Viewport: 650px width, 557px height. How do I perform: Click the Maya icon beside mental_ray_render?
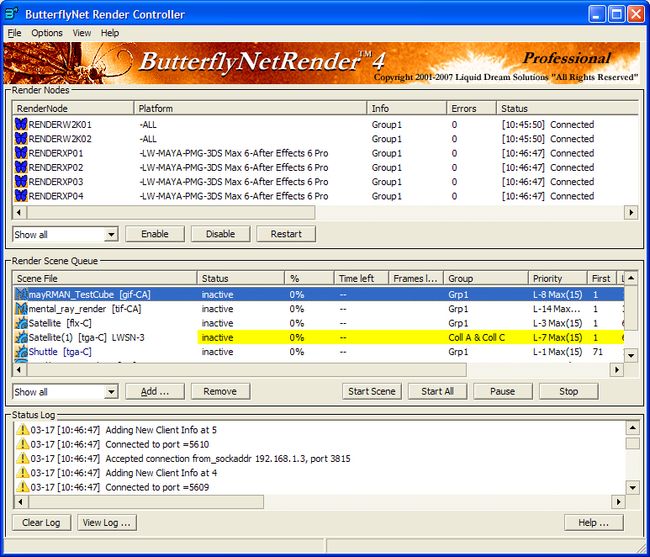tap(21, 309)
